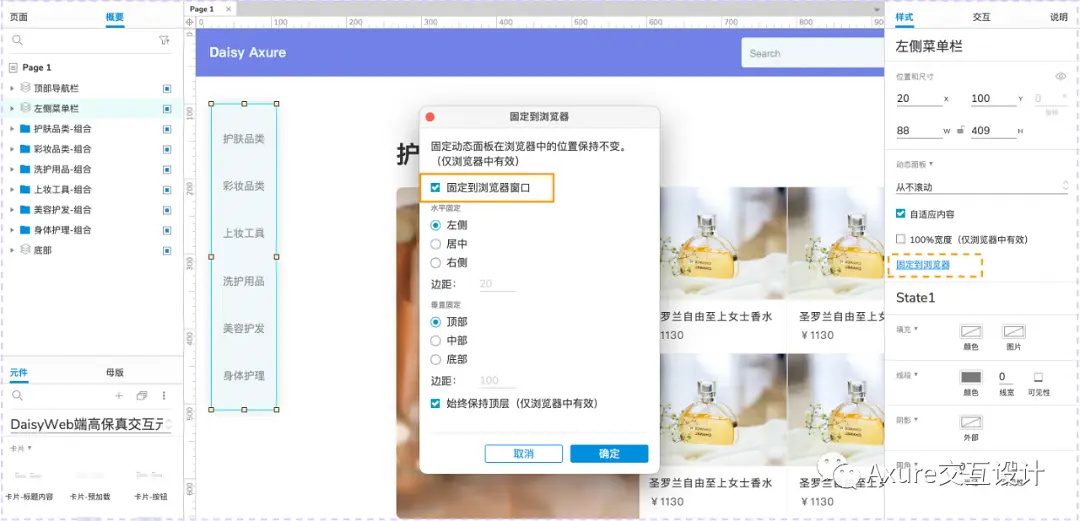1080x521 pixels.
Task: Click the search icon in outline panel
Action: pos(18,41)
